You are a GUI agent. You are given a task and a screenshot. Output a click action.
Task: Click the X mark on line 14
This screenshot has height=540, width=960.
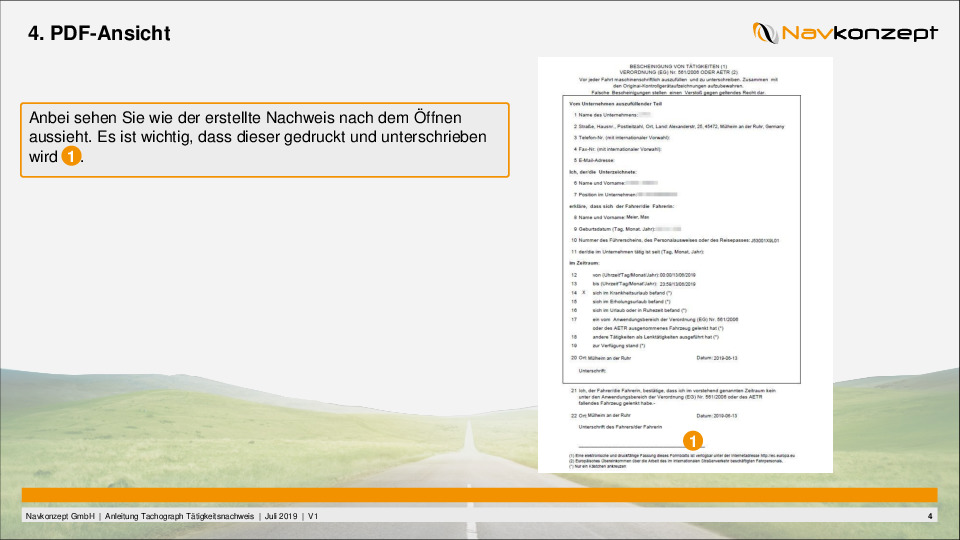pyautogui.click(x=583, y=293)
